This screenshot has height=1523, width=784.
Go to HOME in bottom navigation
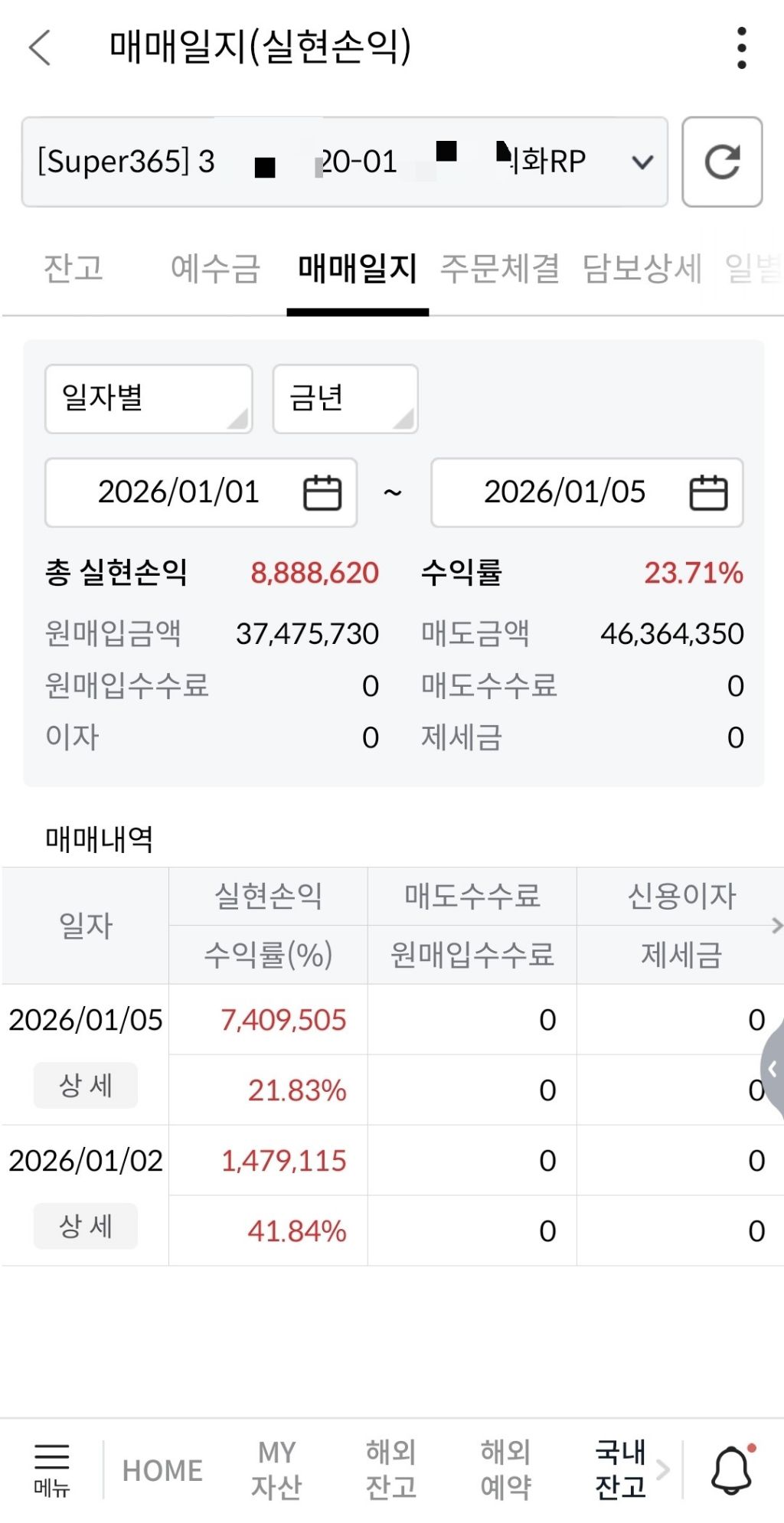[162, 1470]
